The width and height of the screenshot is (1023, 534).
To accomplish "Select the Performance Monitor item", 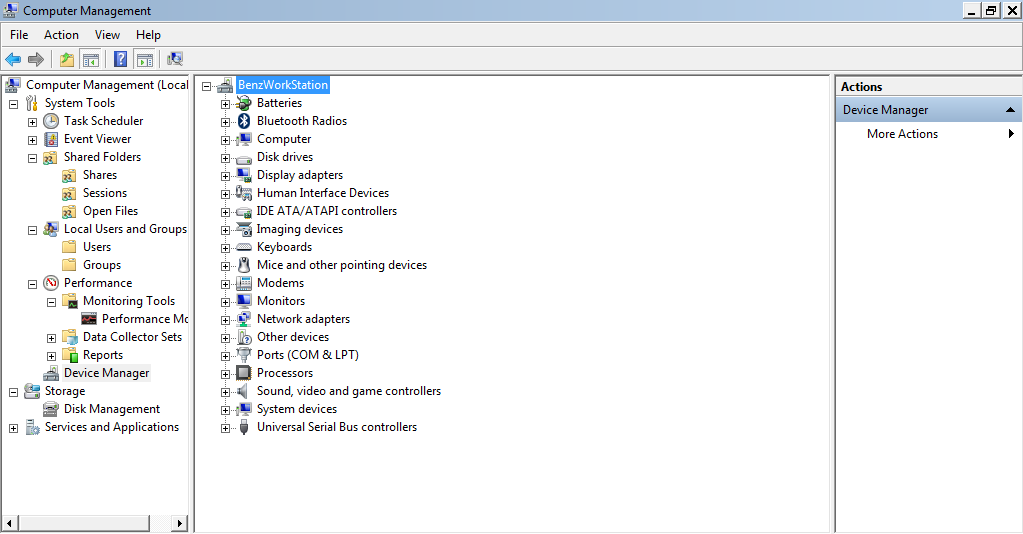I will click(144, 319).
